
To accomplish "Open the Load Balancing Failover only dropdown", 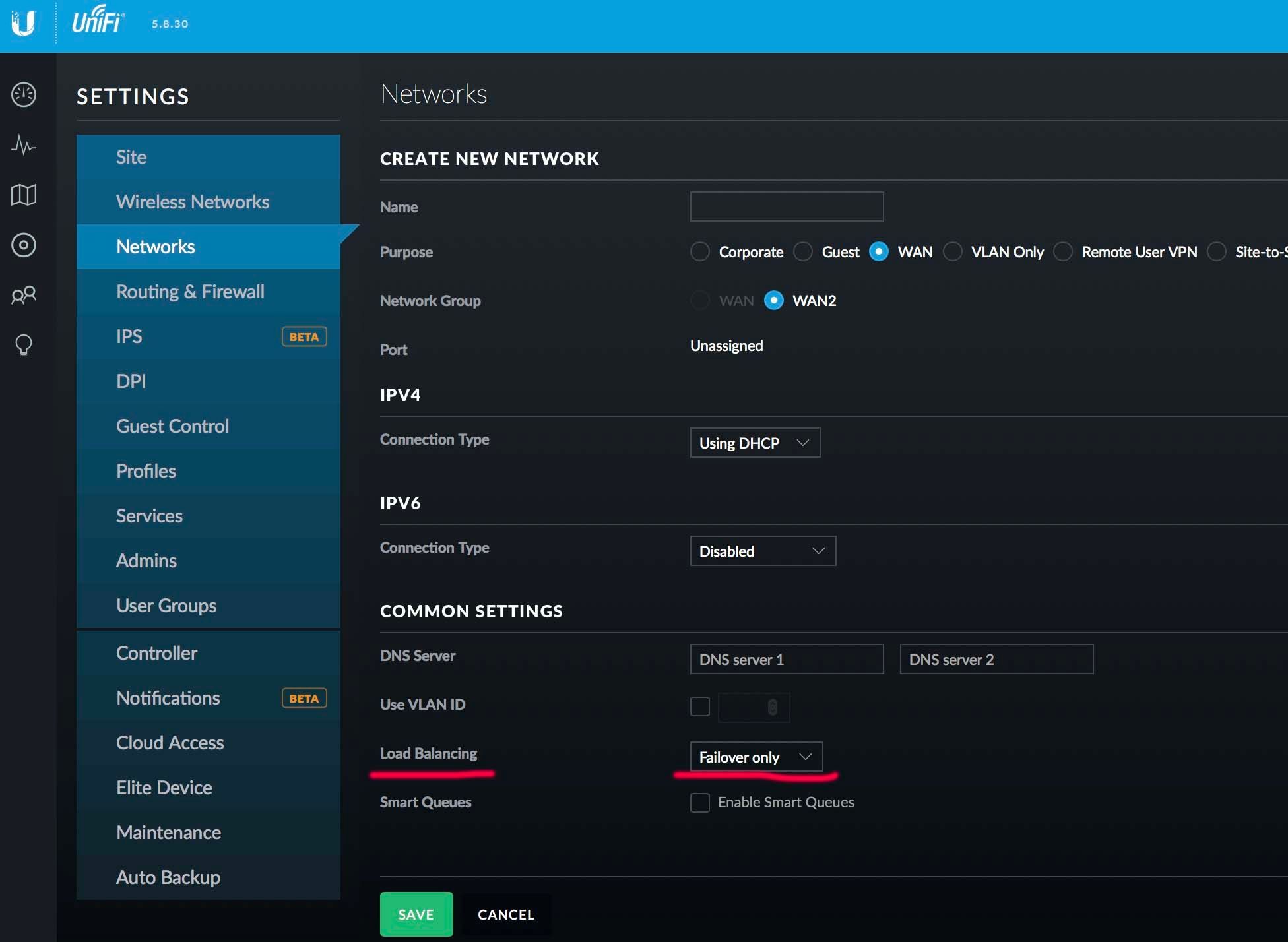I will pyautogui.click(x=756, y=757).
